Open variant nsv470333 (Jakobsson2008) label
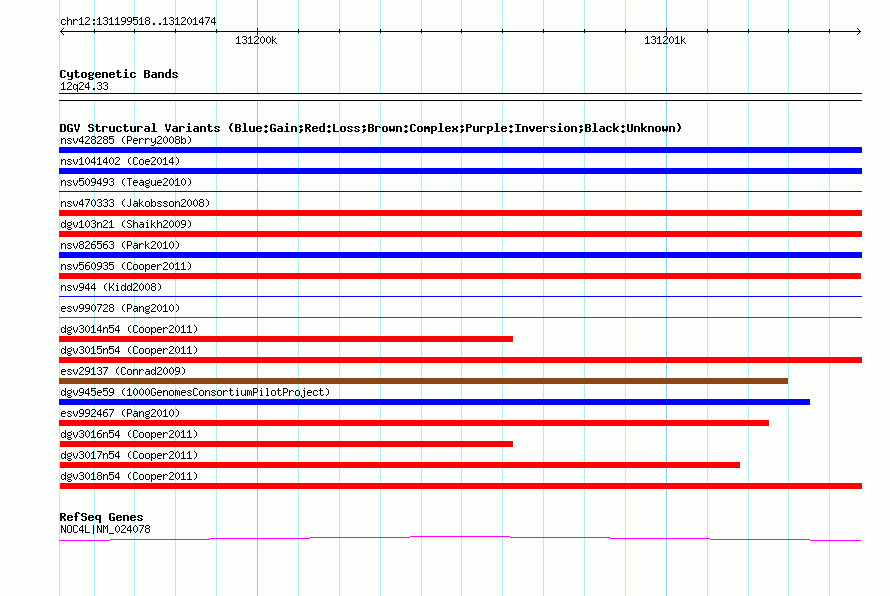The image size is (890, 596). point(135,203)
